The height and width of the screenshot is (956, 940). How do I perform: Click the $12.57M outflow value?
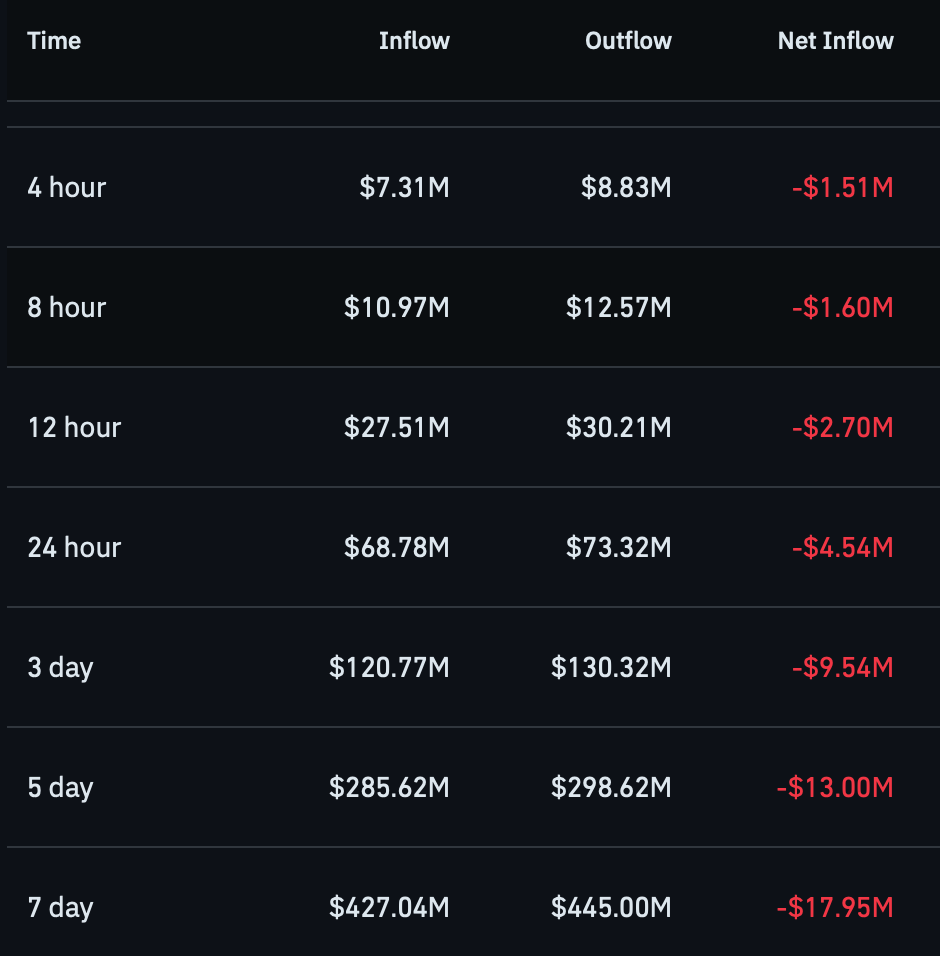tap(619, 307)
